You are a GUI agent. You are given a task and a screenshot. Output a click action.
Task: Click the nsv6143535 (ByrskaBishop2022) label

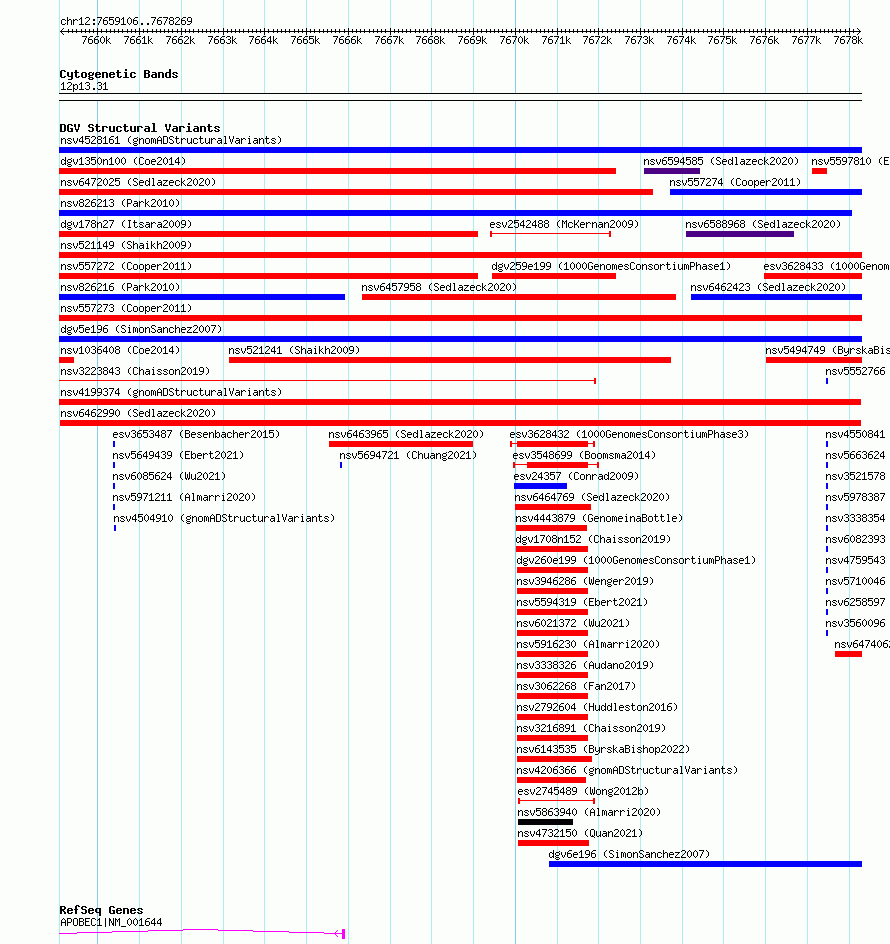[x=603, y=751]
